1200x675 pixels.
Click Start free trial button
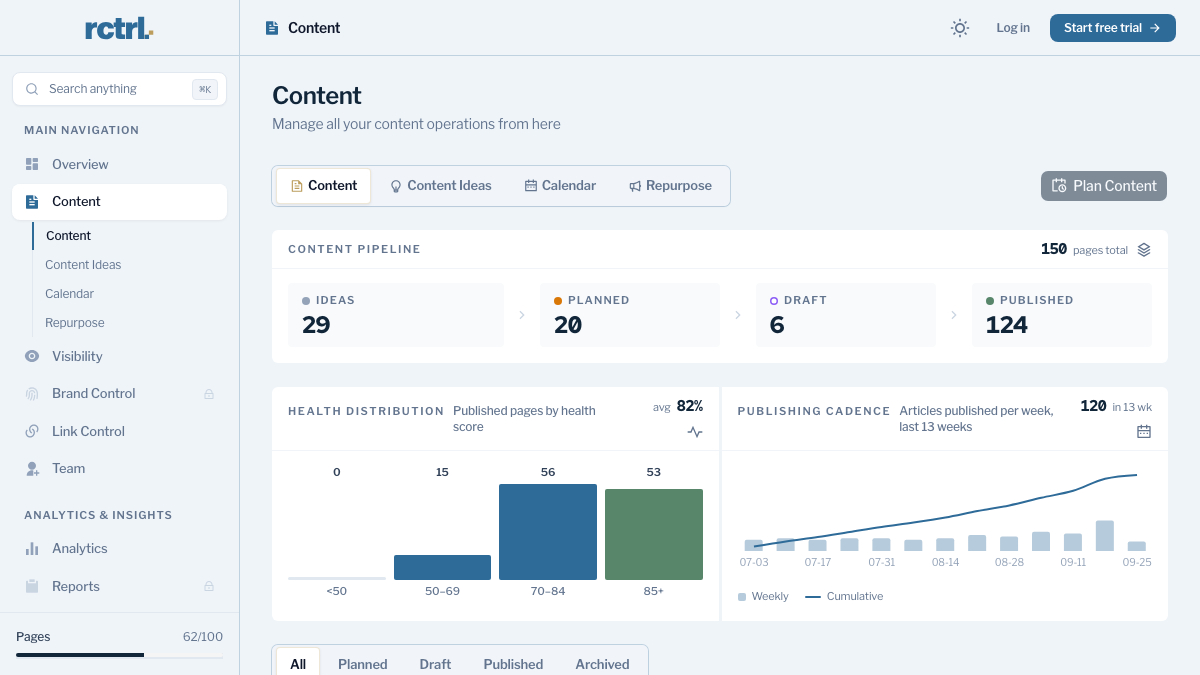(x=1112, y=28)
